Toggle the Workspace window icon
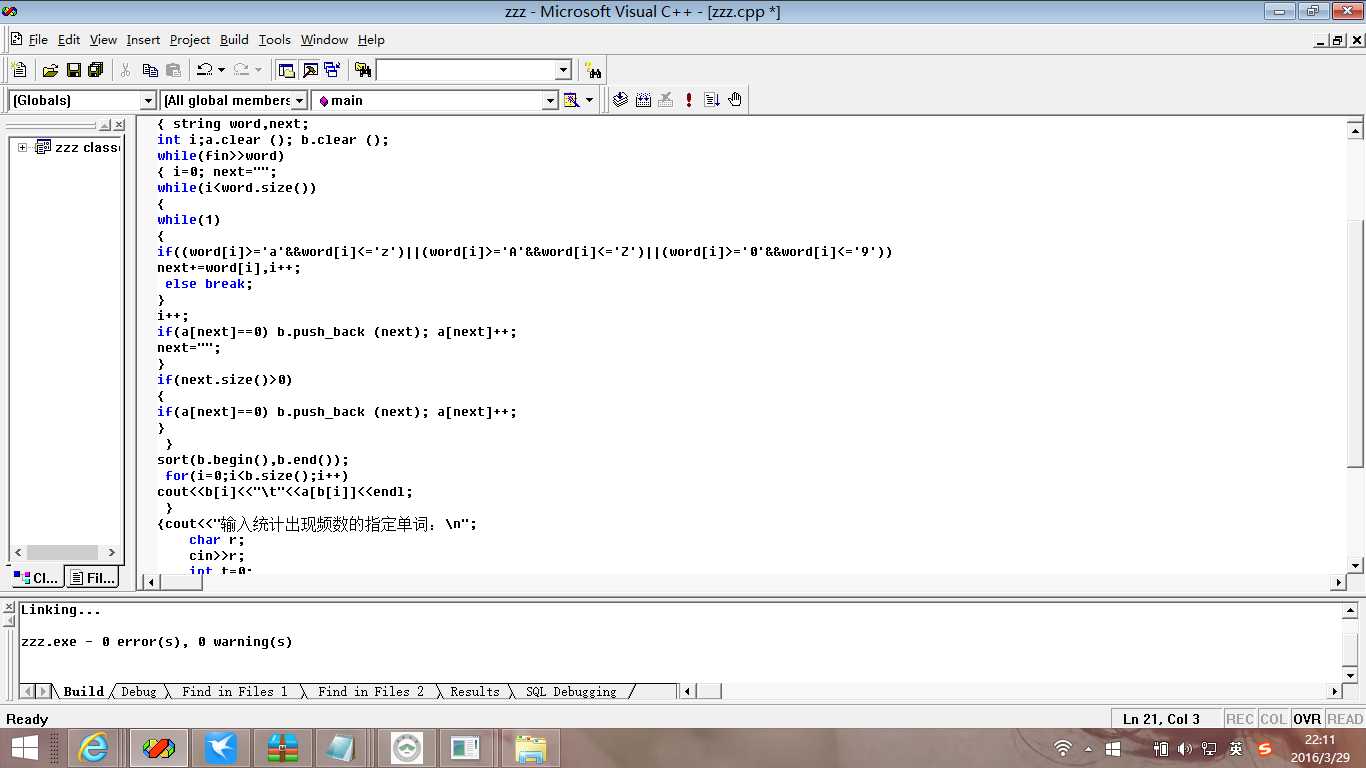Screen dimensions: 1366x768 [x=287, y=70]
